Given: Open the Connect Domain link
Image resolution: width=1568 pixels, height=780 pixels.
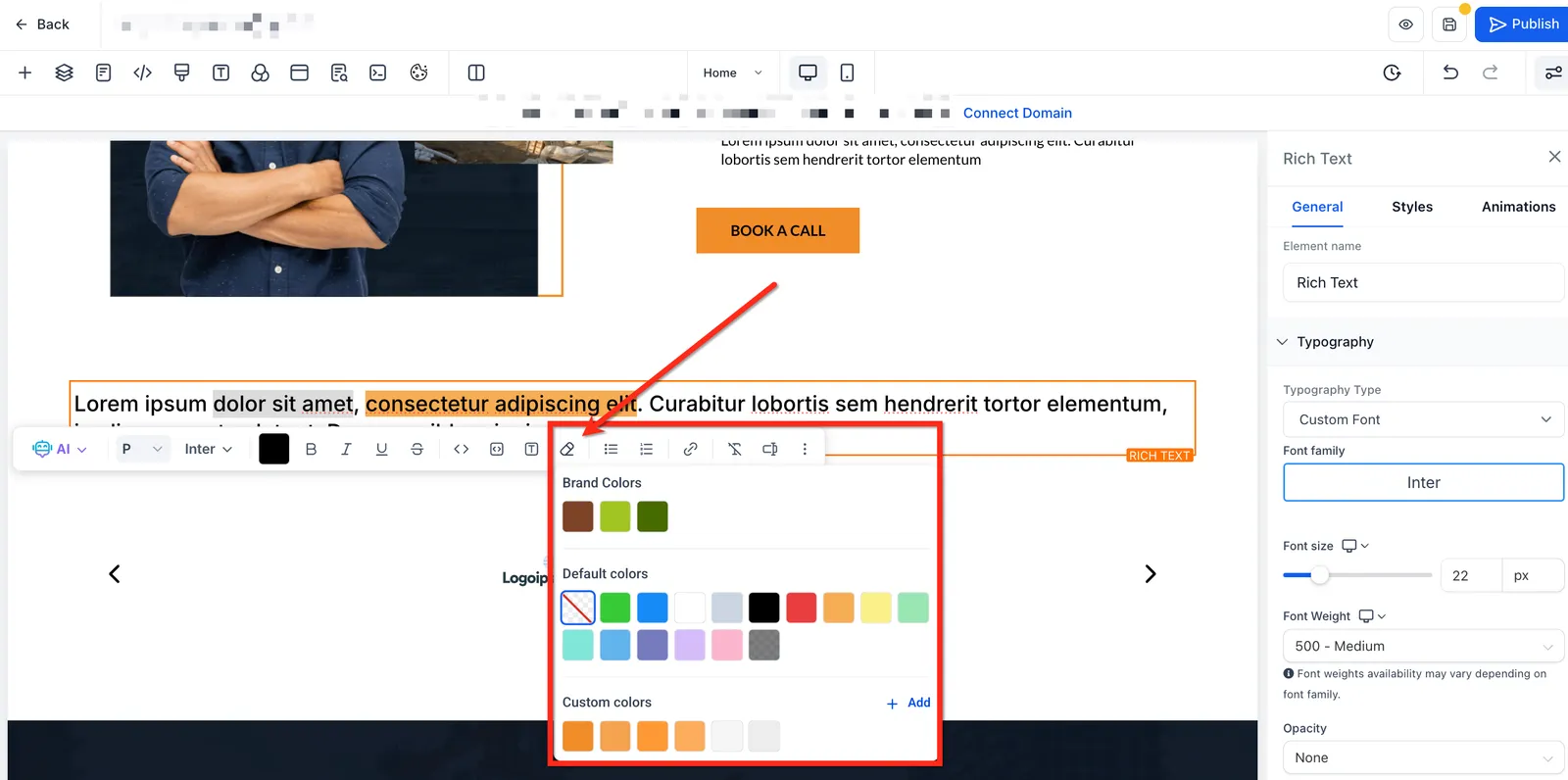Looking at the screenshot, I should (1017, 113).
